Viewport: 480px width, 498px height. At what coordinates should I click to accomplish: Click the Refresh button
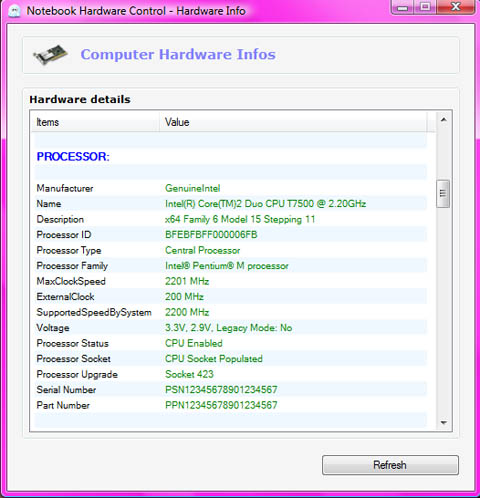[x=390, y=465]
